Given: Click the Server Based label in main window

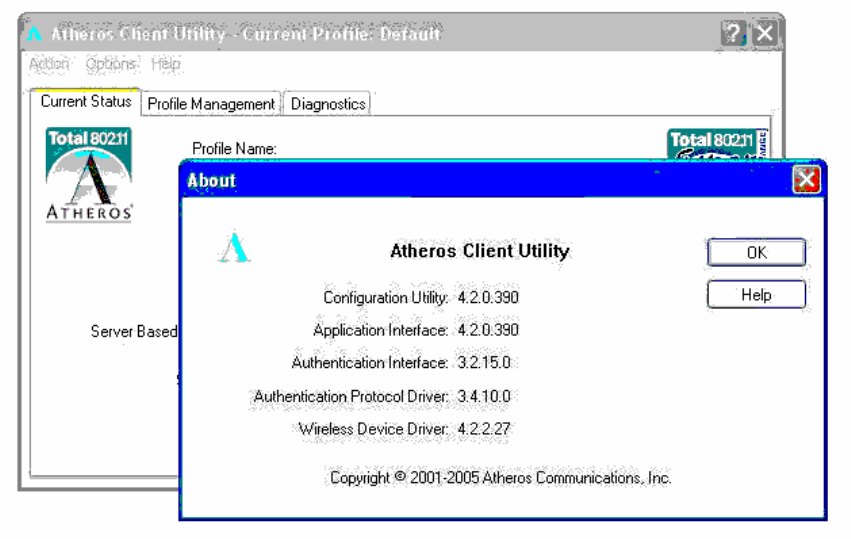Looking at the screenshot, I should [x=134, y=331].
